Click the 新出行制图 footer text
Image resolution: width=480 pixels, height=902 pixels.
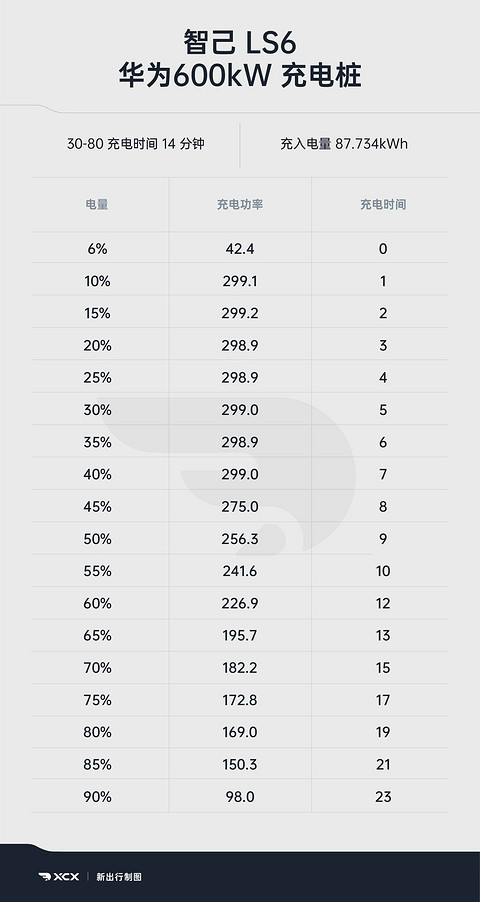[x=119, y=877]
